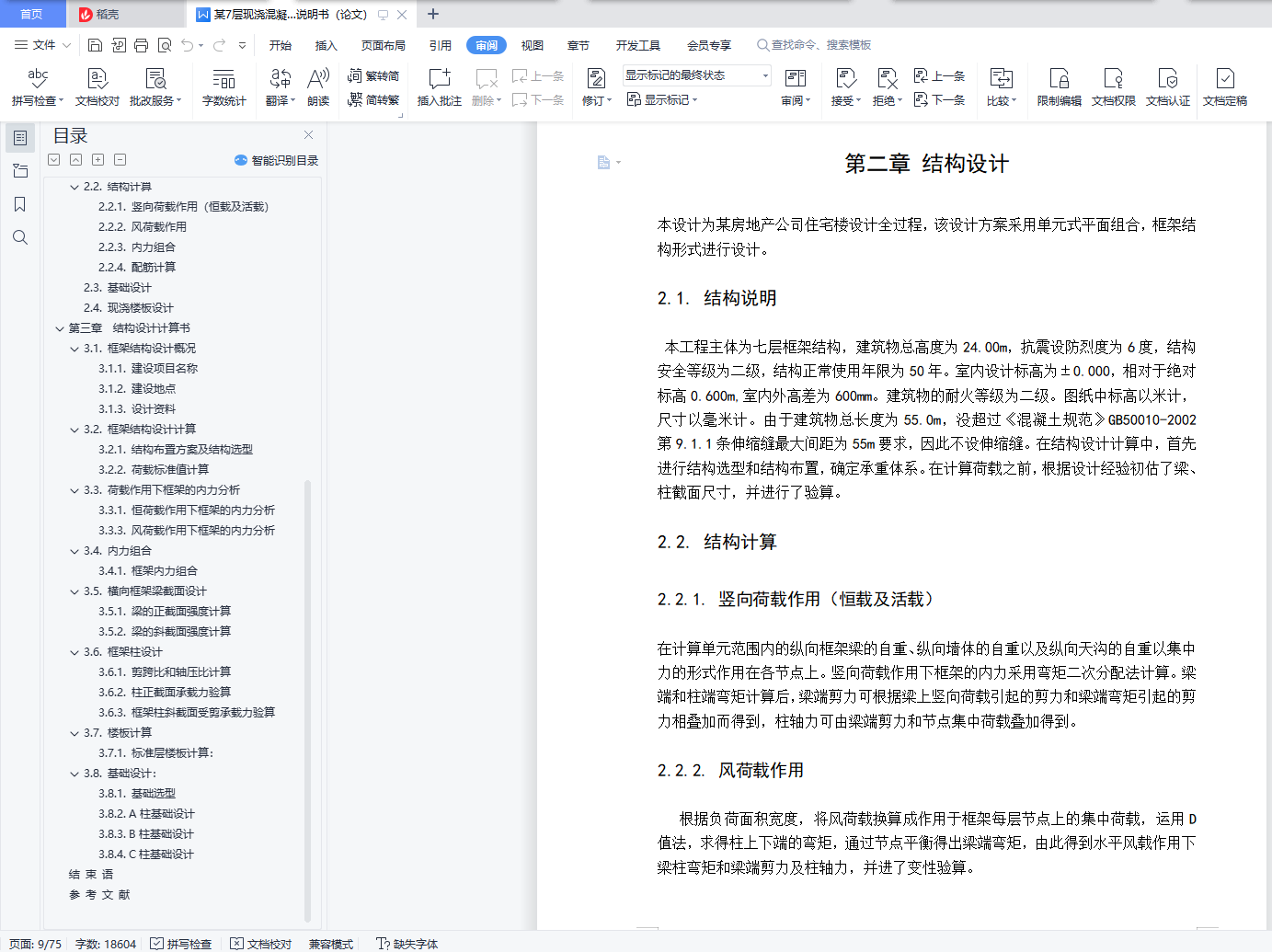1272x952 pixels.
Task: Select 结束语 in outline
Action: tap(91, 875)
